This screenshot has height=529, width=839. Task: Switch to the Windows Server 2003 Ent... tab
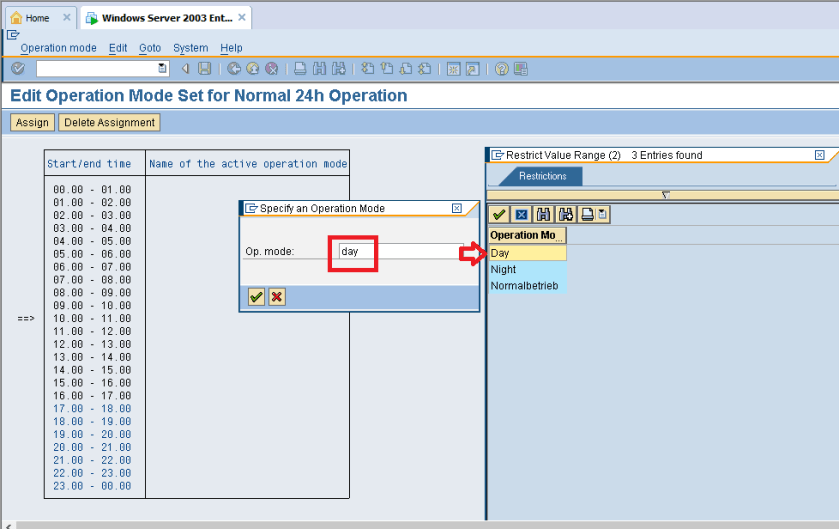point(167,18)
